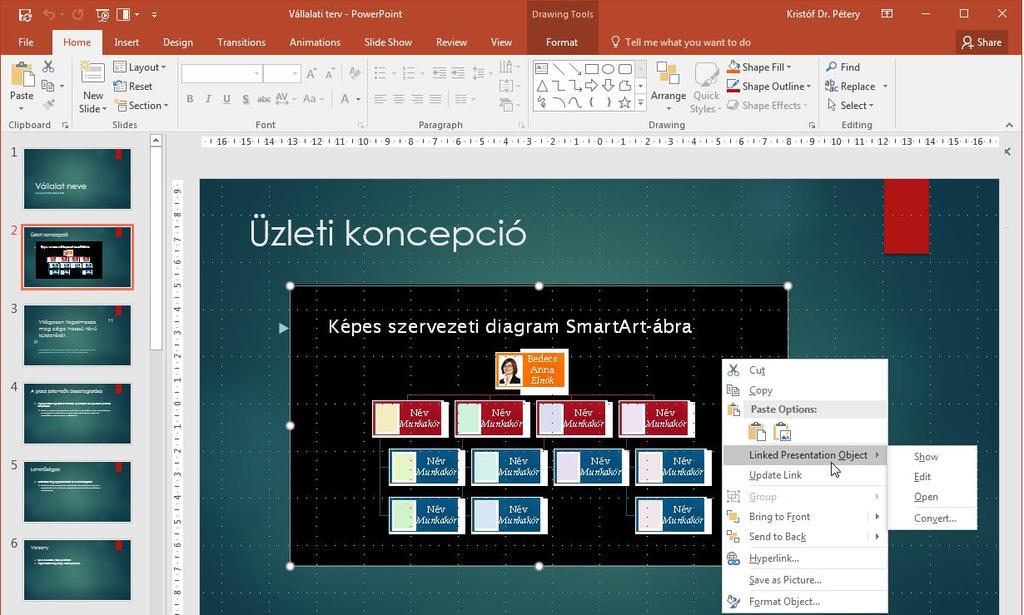Toggle Underline formatting

[x=226, y=99]
